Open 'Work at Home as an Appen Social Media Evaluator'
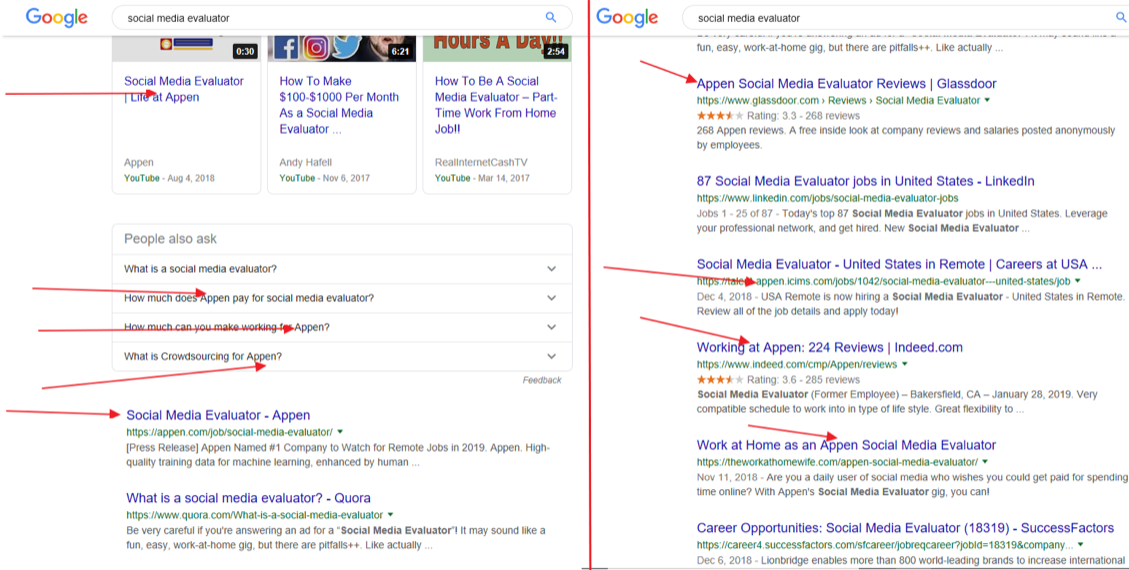 (x=846, y=445)
